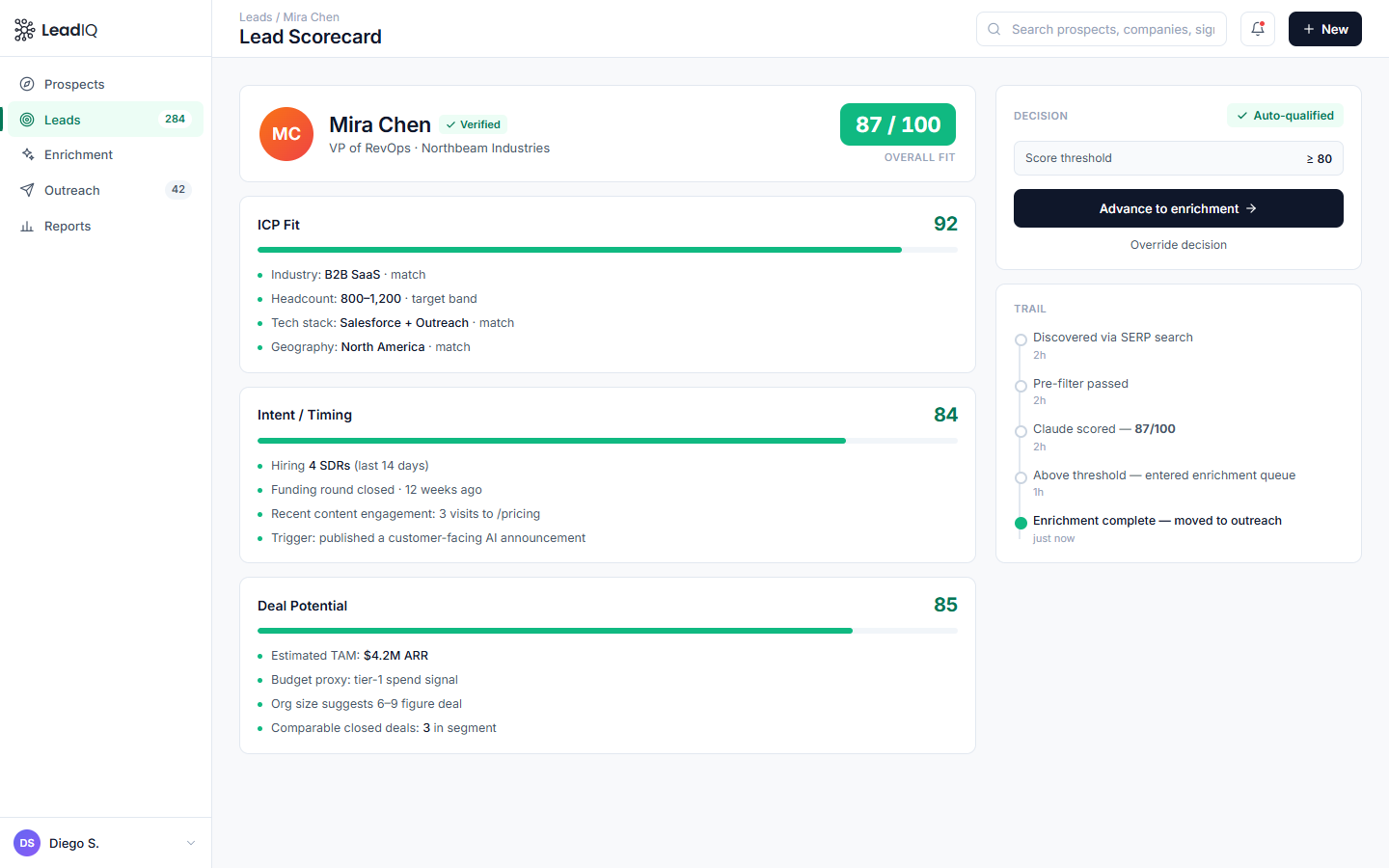Image resolution: width=1389 pixels, height=868 pixels.
Task: Click 'Org size suggests 6–9 figure deal'
Action: pos(367,704)
